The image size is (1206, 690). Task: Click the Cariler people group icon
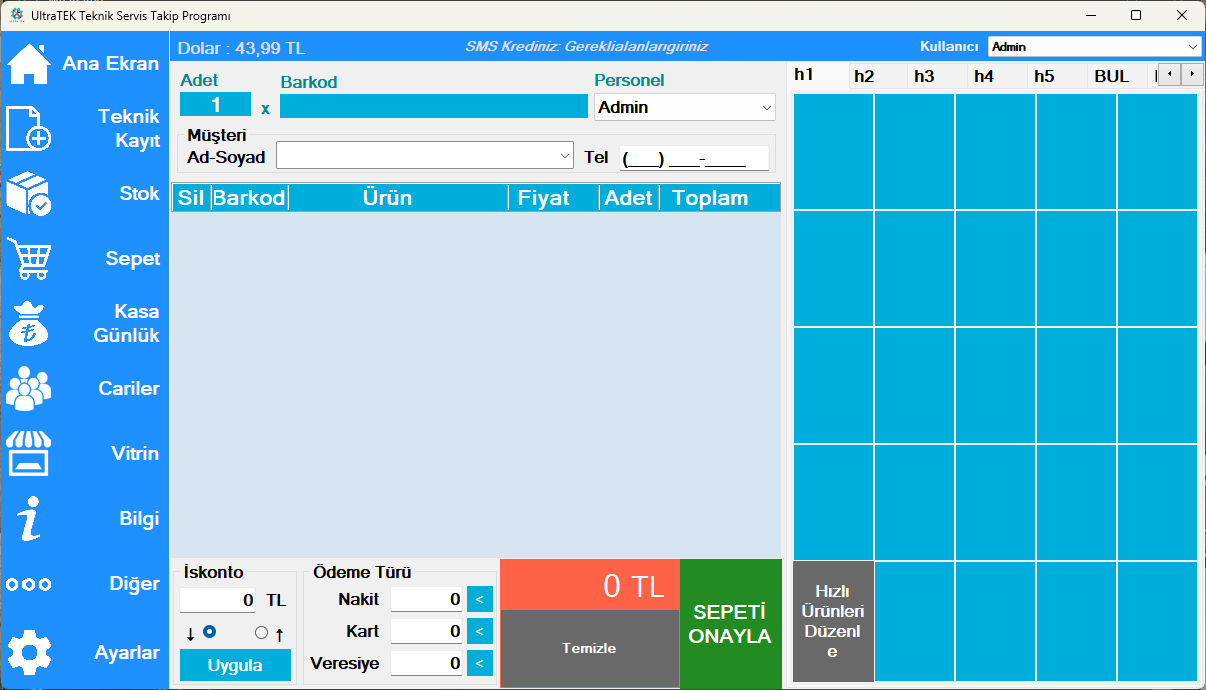(x=29, y=389)
